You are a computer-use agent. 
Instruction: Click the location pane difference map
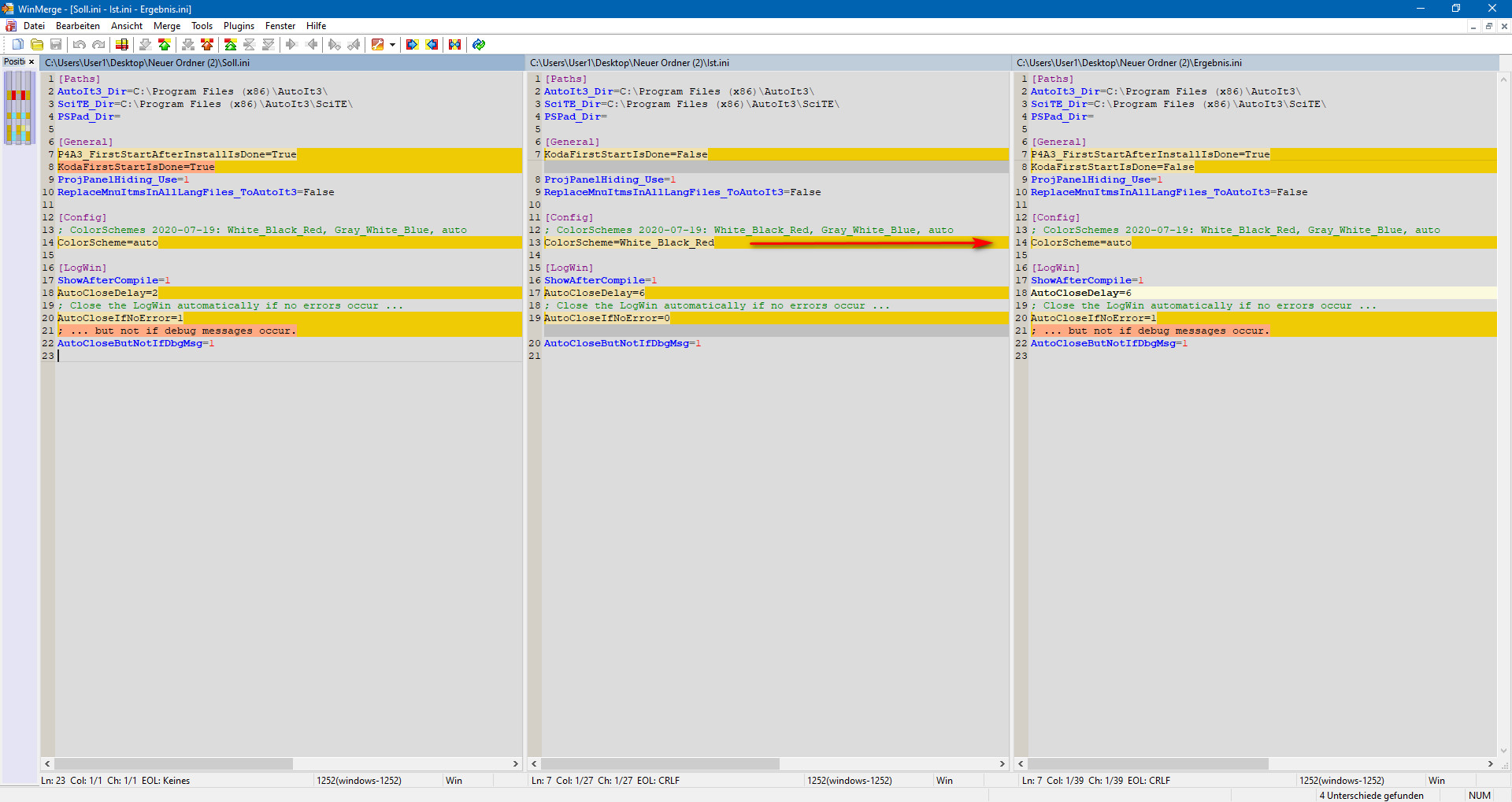(x=19, y=108)
